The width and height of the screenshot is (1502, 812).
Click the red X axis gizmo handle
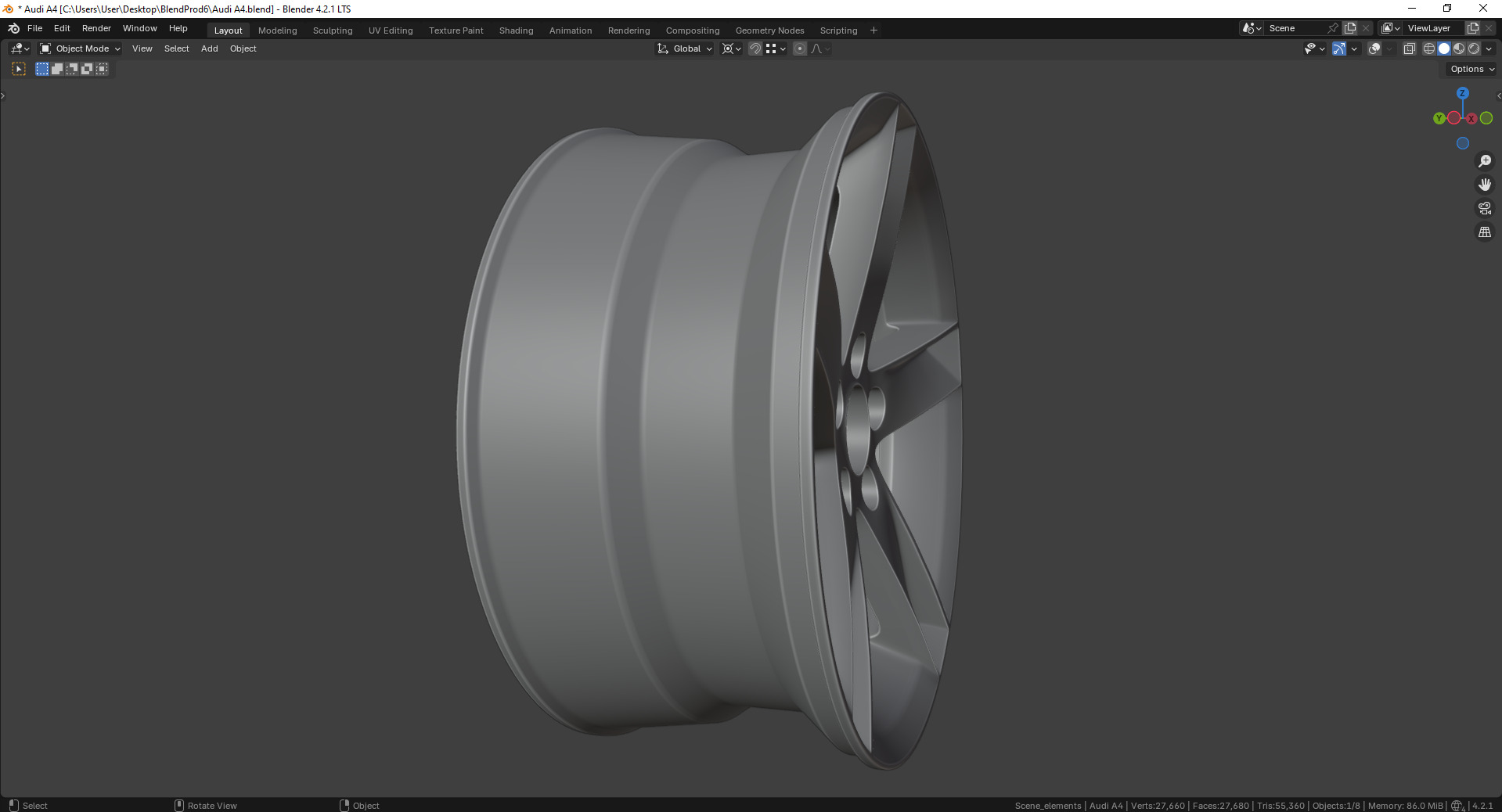click(x=1471, y=118)
